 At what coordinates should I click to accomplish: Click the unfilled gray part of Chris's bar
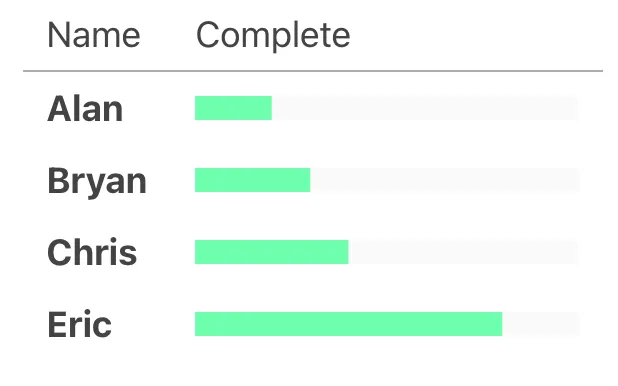coord(464,252)
